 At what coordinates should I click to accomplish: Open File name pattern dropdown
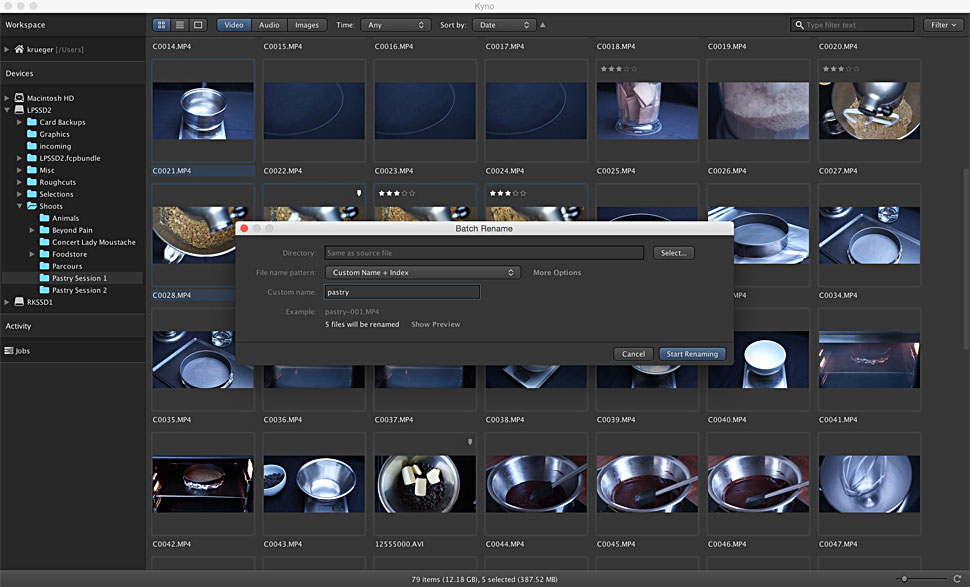[x=423, y=272]
